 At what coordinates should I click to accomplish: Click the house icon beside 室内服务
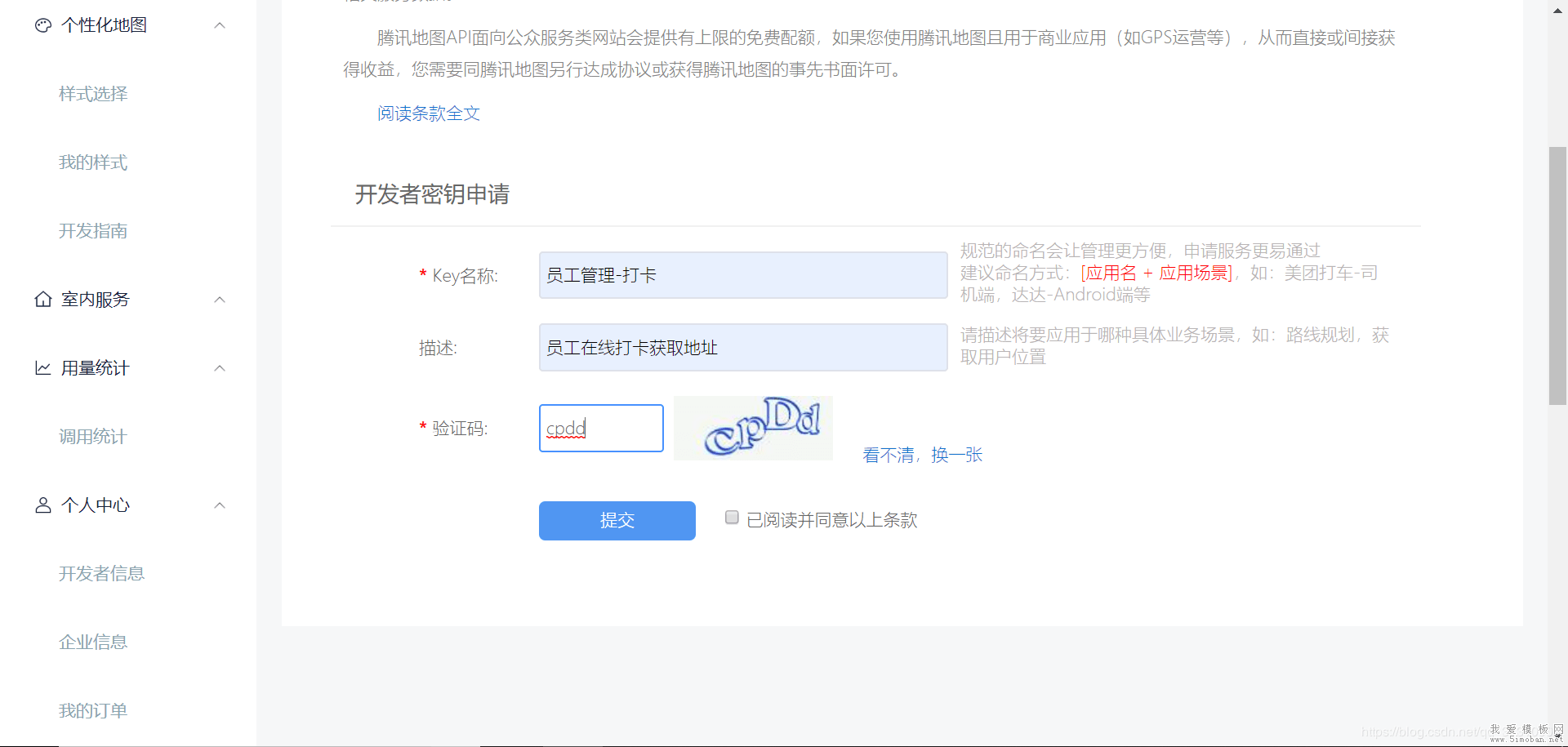tap(43, 300)
